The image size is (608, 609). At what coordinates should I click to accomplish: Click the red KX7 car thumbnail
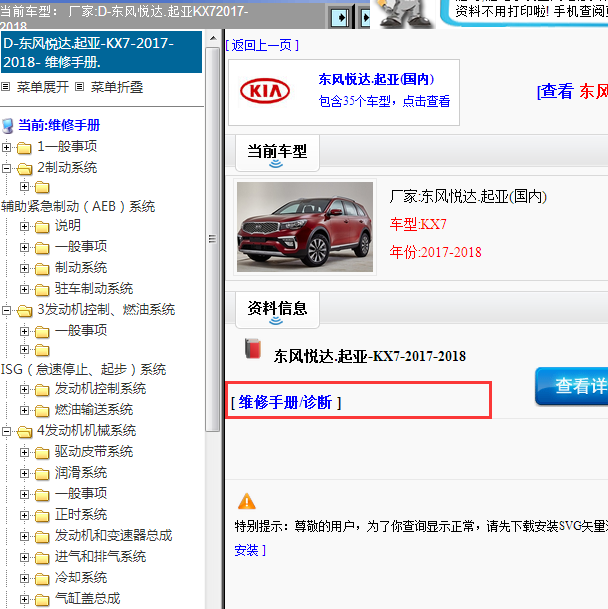[x=305, y=227]
